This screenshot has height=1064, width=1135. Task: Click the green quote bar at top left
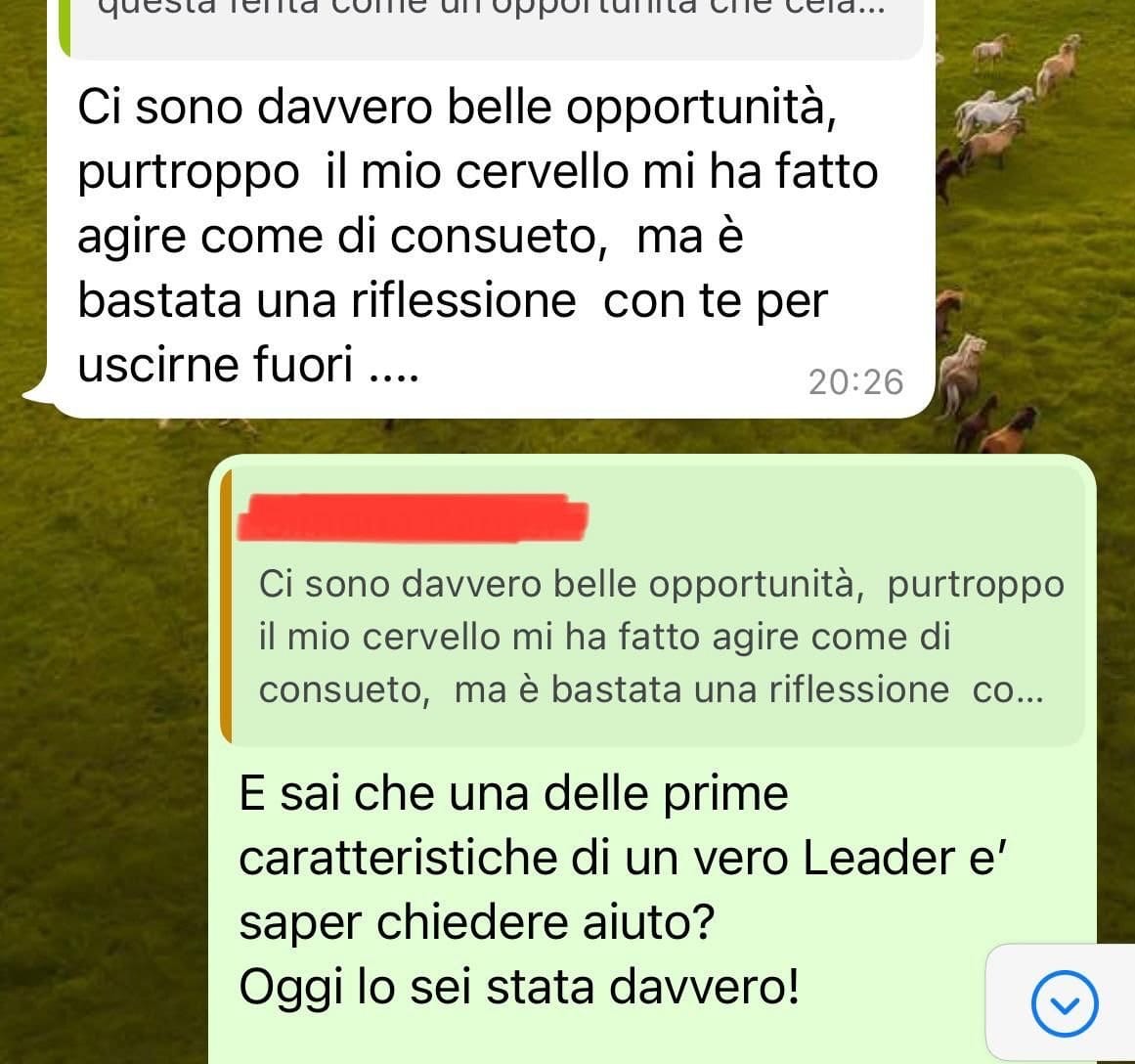[65, 29]
